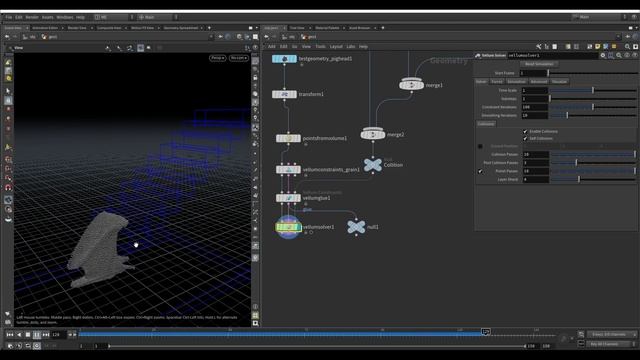This screenshot has width=640, height=360.
Task: Click the Constraint Iterations value field
Action: point(535,107)
